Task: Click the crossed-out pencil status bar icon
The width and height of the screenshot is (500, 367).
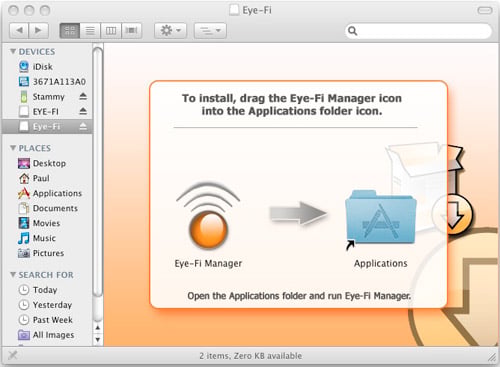Action: (13, 356)
